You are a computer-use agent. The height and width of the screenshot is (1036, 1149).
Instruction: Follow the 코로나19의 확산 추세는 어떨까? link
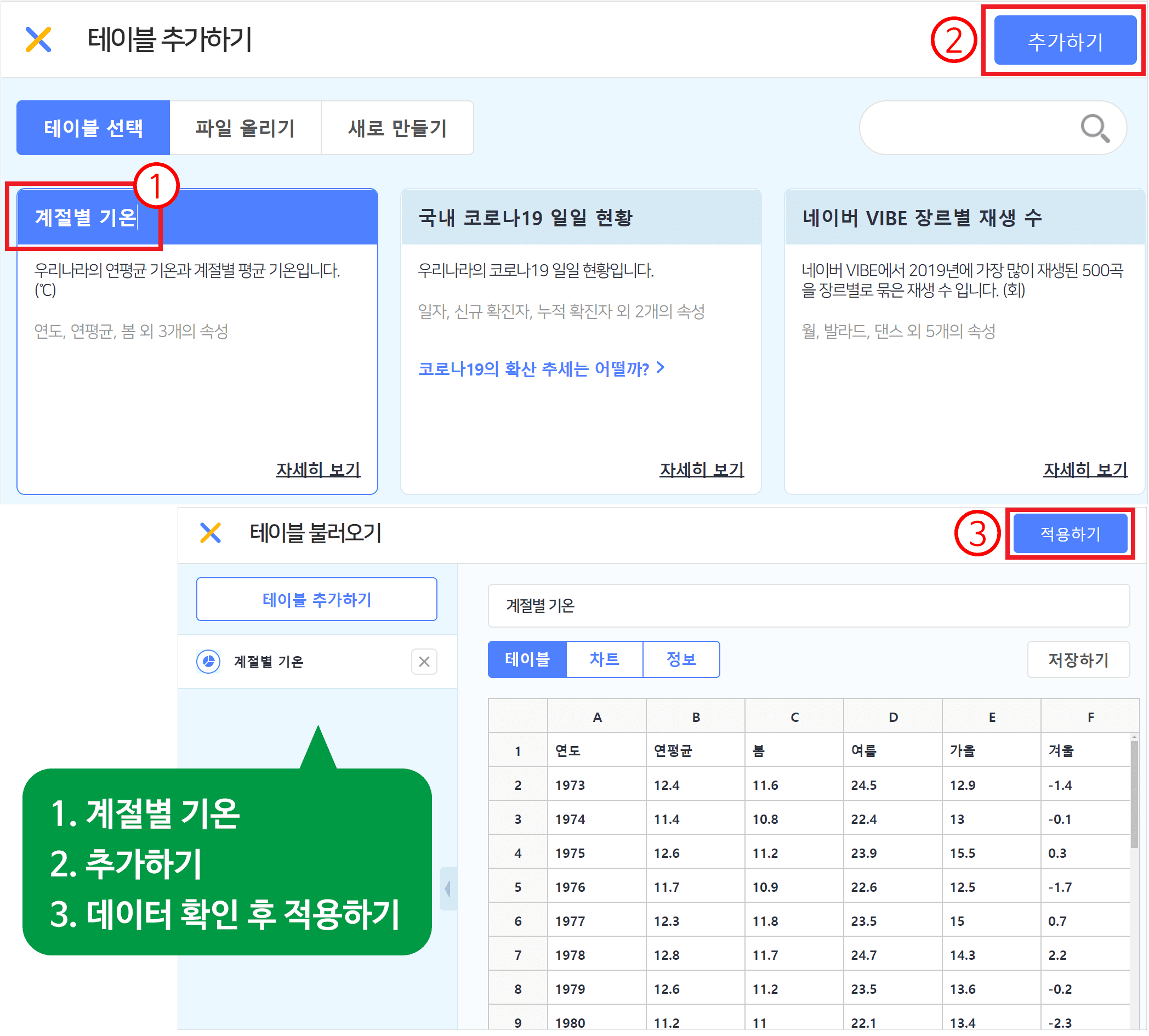[542, 369]
